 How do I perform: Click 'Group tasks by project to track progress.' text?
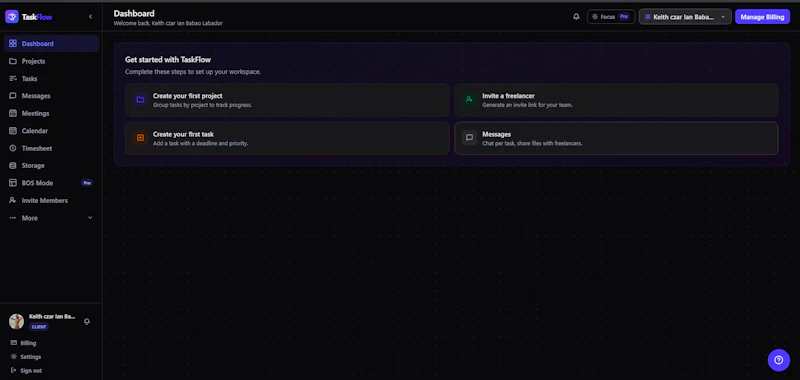coord(203,105)
